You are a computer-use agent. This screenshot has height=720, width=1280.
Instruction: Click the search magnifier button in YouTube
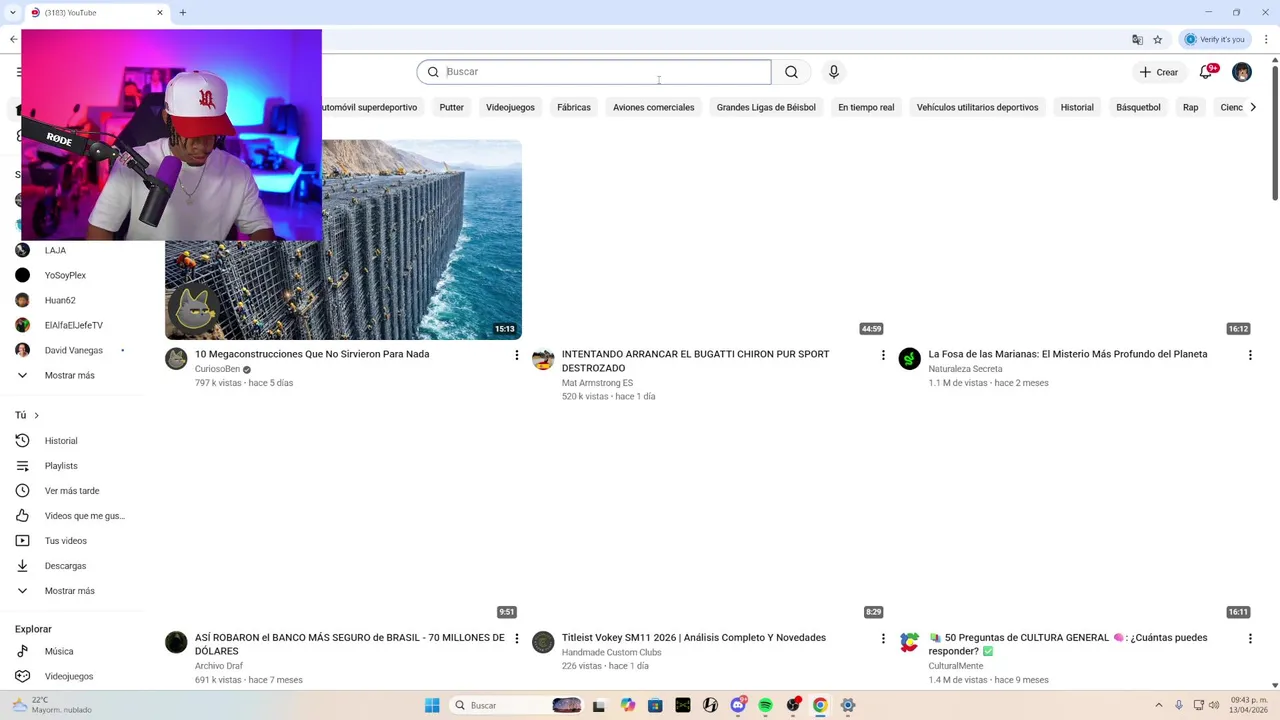[791, 72]
